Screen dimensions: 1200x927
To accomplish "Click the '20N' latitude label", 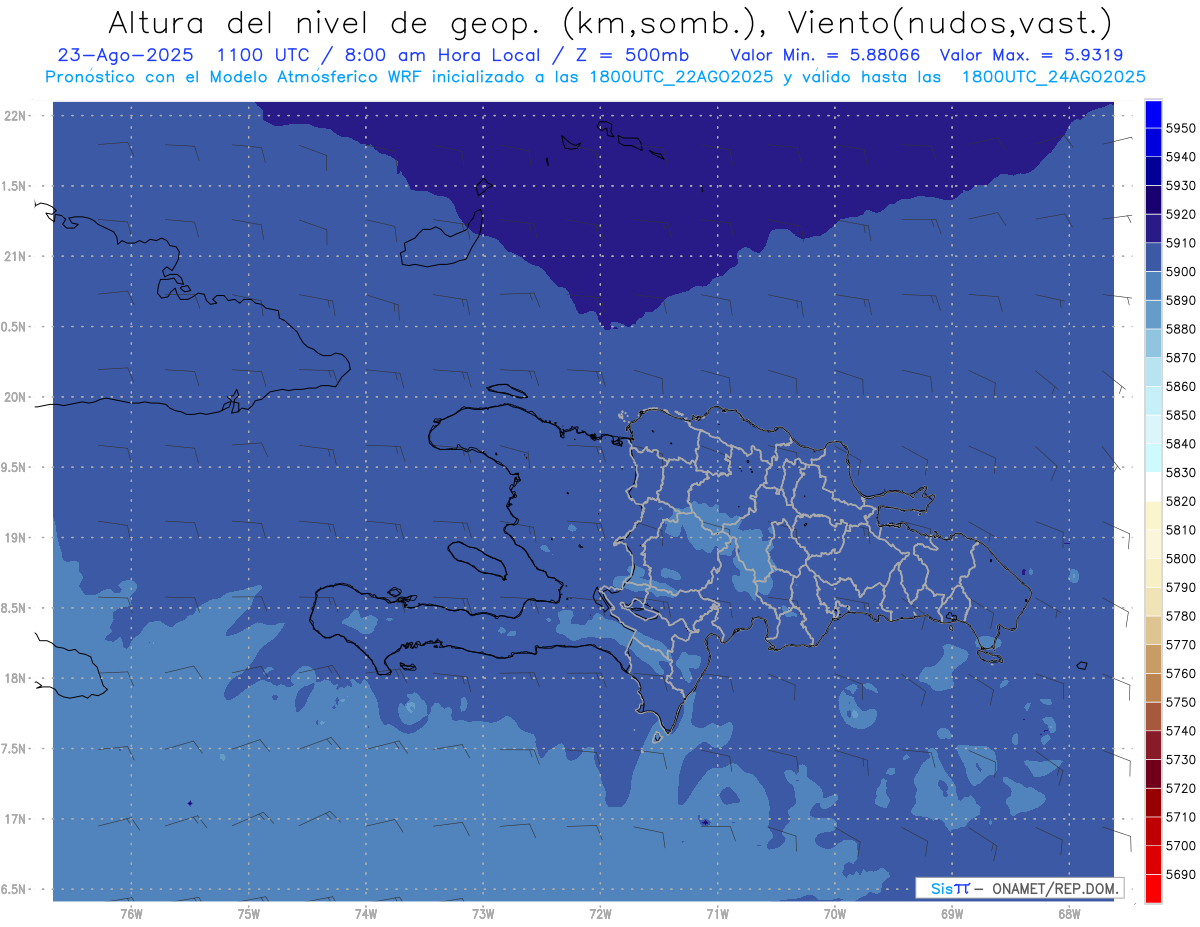I will coord(17,397).
